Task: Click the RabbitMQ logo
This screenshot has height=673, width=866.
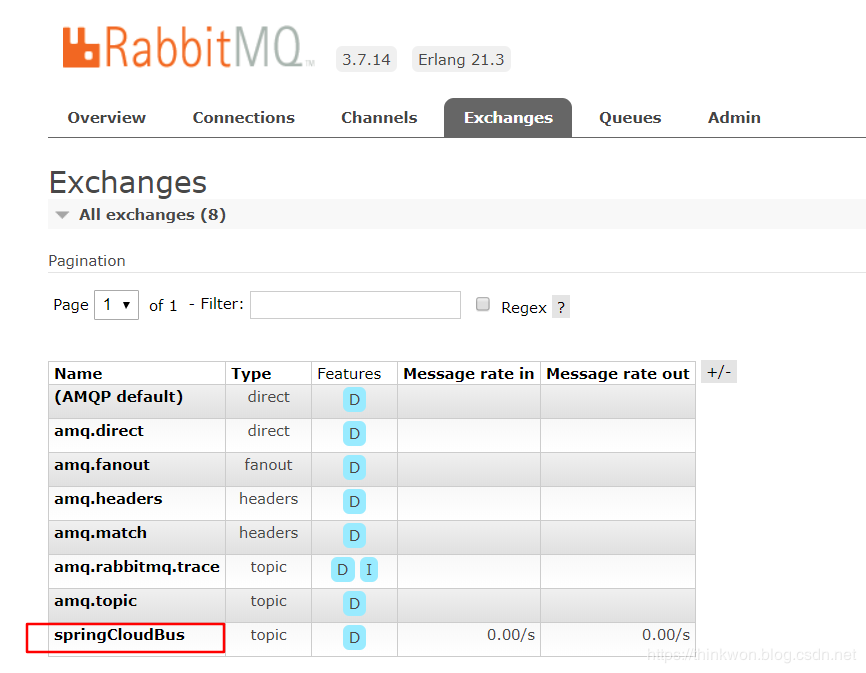Action: pos(187,47)
